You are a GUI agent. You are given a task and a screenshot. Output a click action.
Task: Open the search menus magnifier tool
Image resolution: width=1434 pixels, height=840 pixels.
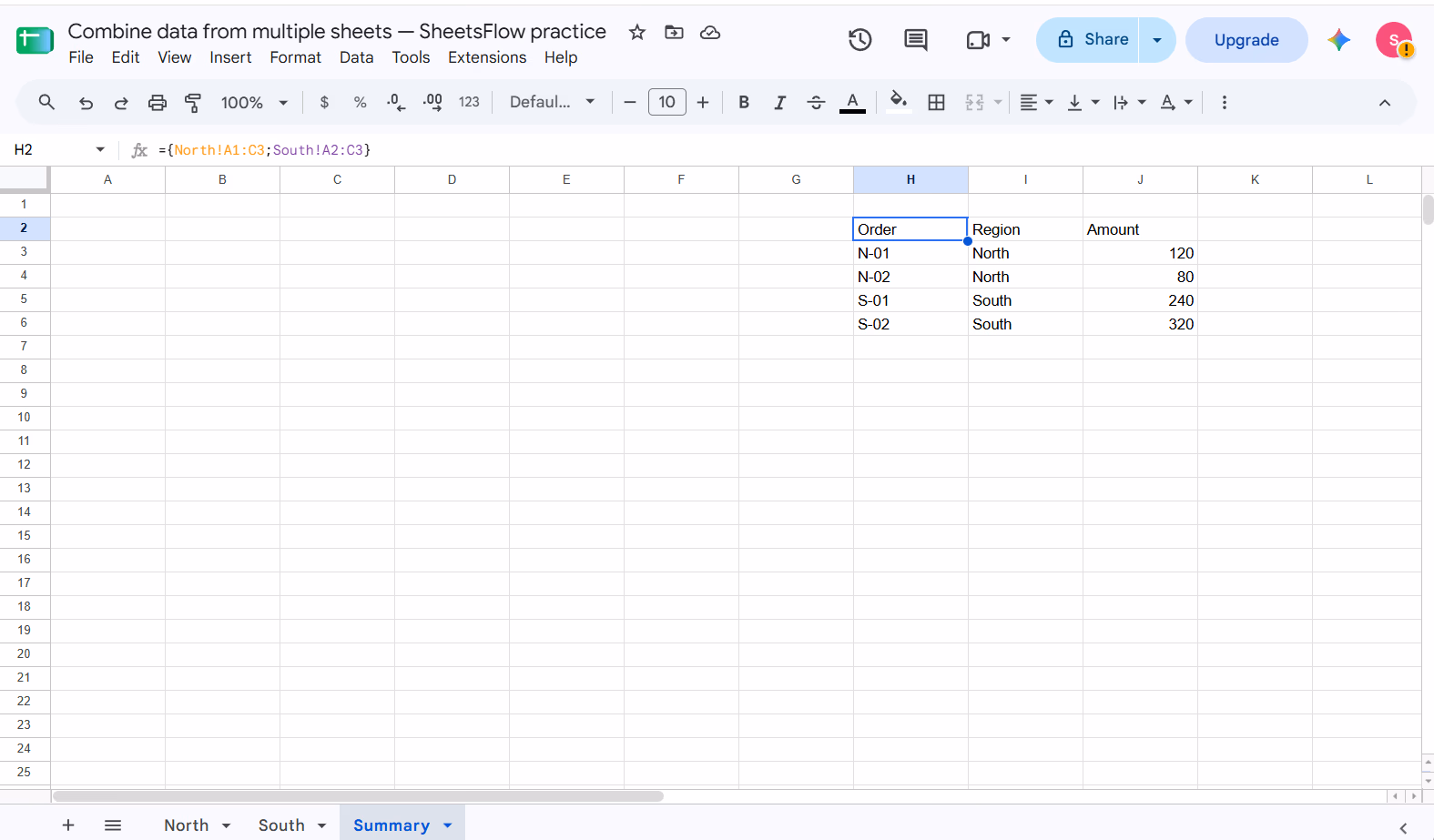pyautogui.click(x=46, y=102)
